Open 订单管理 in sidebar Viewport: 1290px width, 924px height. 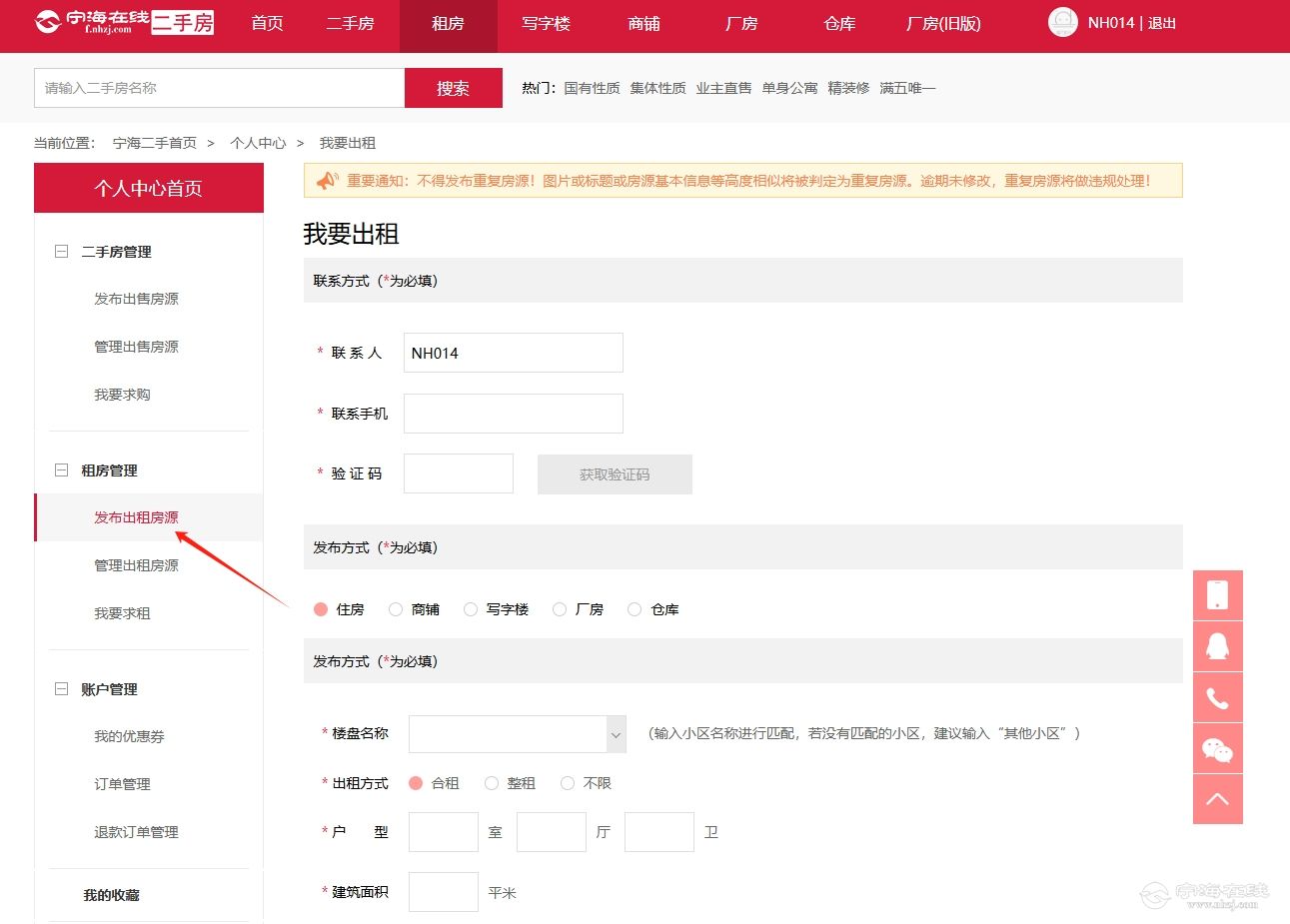point(122,784)
